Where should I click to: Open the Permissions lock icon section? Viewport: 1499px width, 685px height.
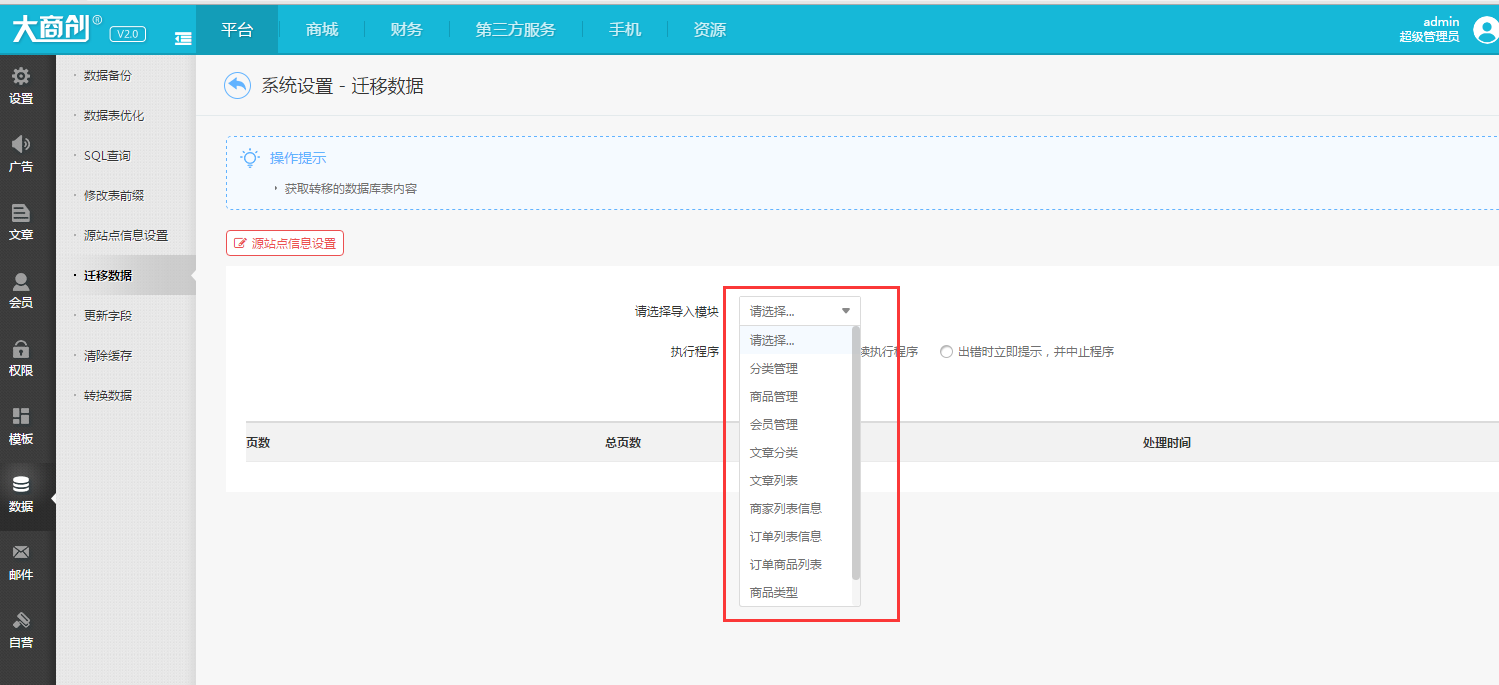pos(21,349)
